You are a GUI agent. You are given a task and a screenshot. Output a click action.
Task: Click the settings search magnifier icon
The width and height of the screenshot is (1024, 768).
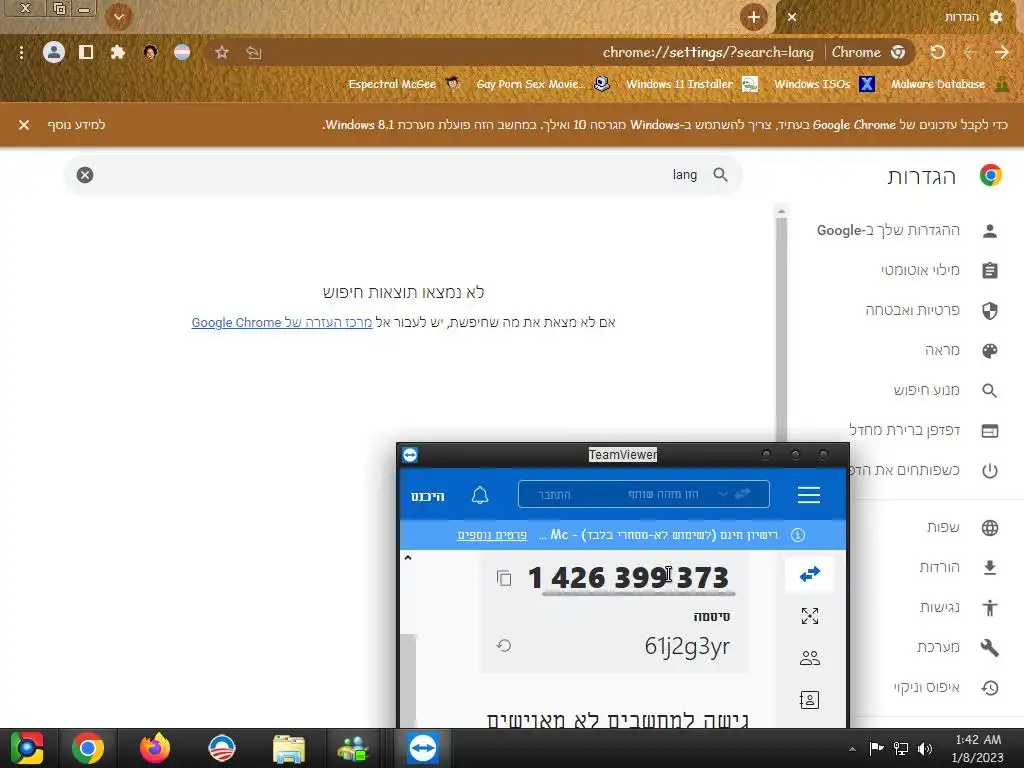point(720,174)
